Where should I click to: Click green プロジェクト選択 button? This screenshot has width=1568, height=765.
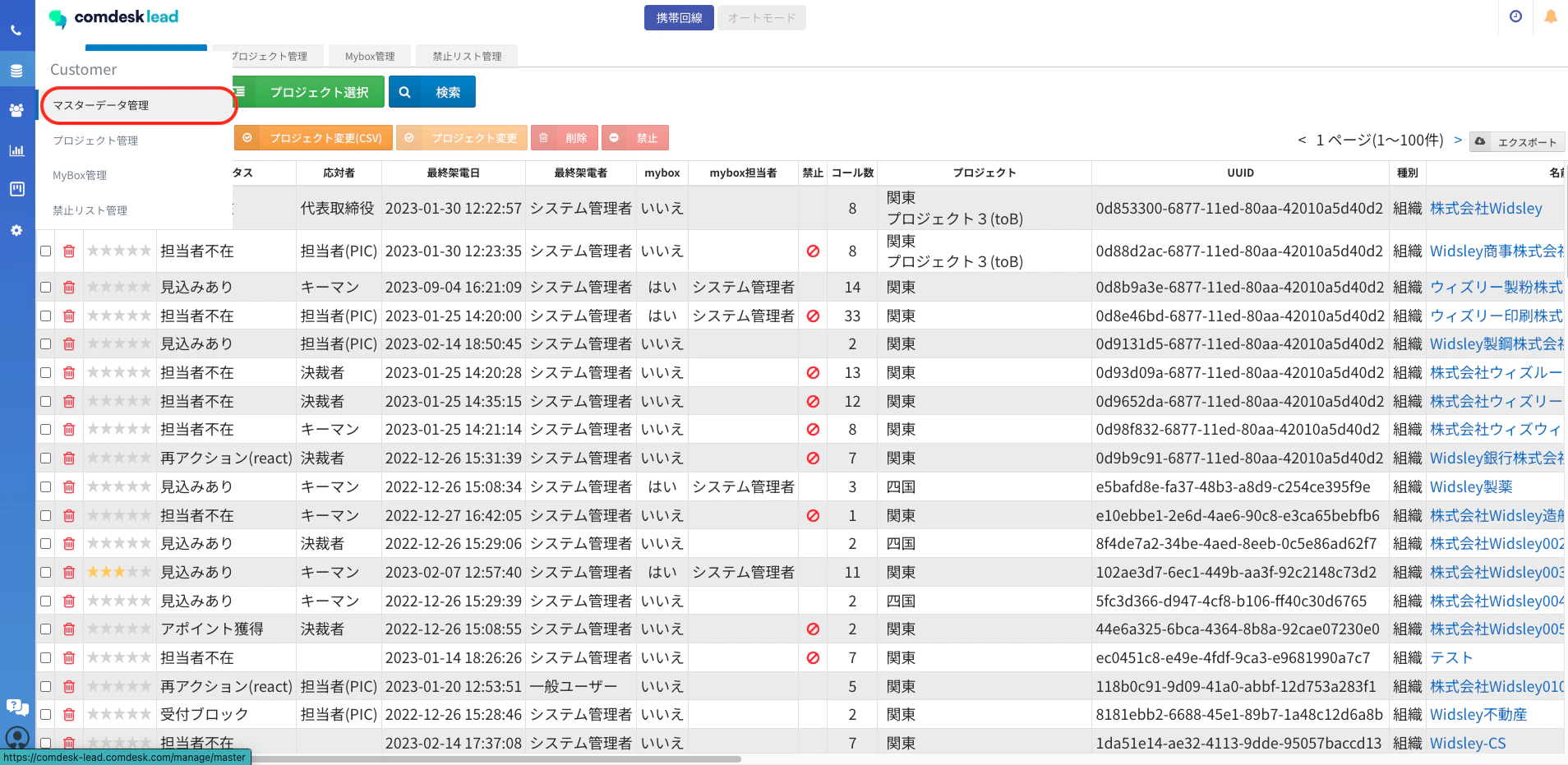pyautogui.click(x=309, y=92)
